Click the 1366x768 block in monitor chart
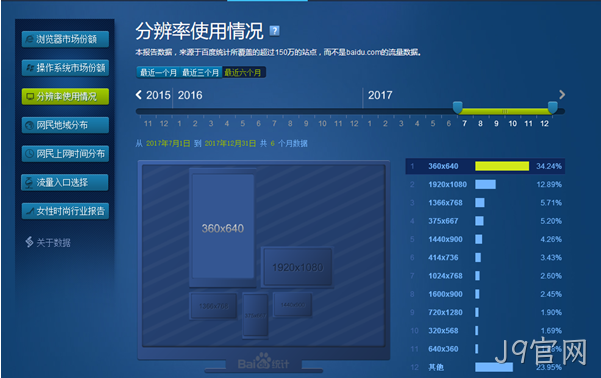 pos(213,306)
